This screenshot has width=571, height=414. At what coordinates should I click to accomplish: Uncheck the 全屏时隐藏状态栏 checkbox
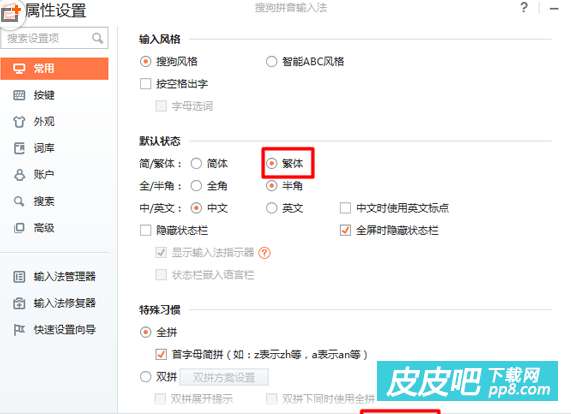[345, 230]
